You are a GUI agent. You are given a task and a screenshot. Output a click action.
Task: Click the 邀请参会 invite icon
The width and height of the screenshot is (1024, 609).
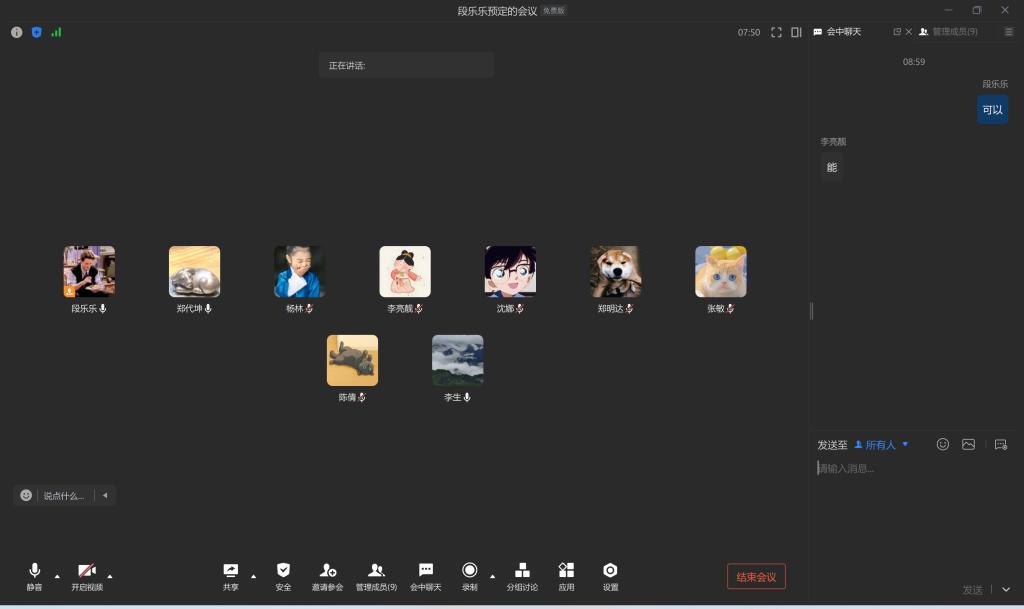tap(327, 571)
